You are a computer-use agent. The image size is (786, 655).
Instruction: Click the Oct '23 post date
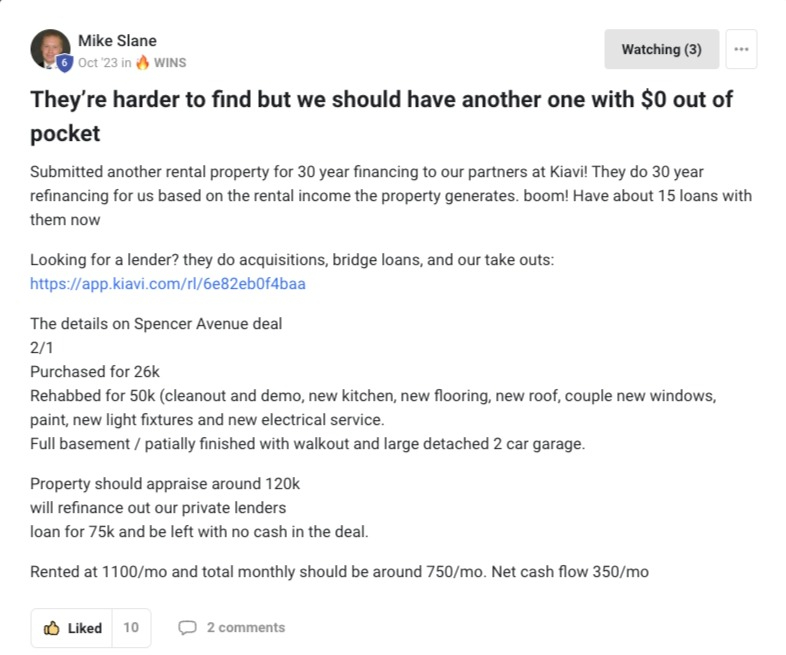tap(98, 63)
